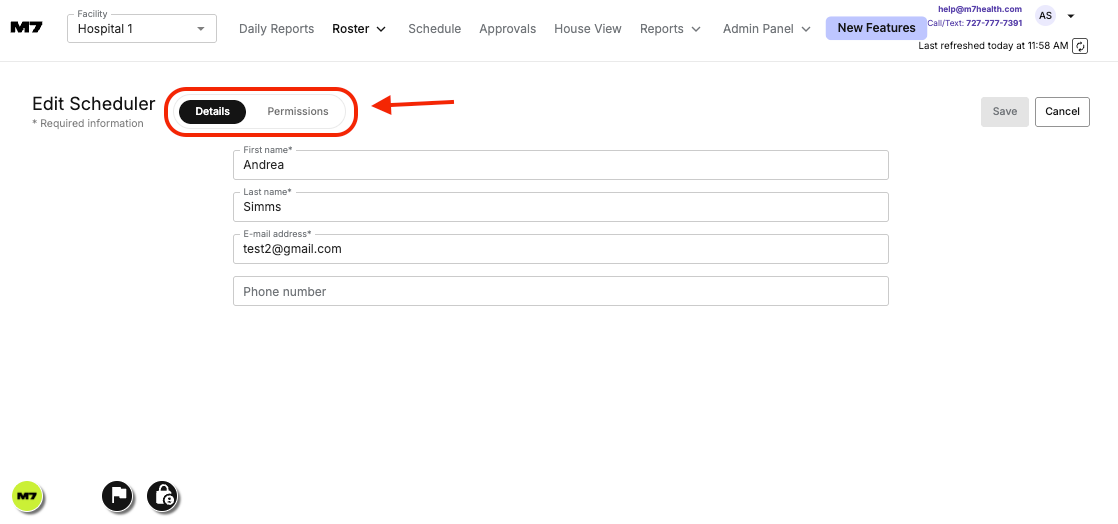This screenshot has height=524, width=1118.
Task: Click into the Phone number field
Action: click(560, 292)
